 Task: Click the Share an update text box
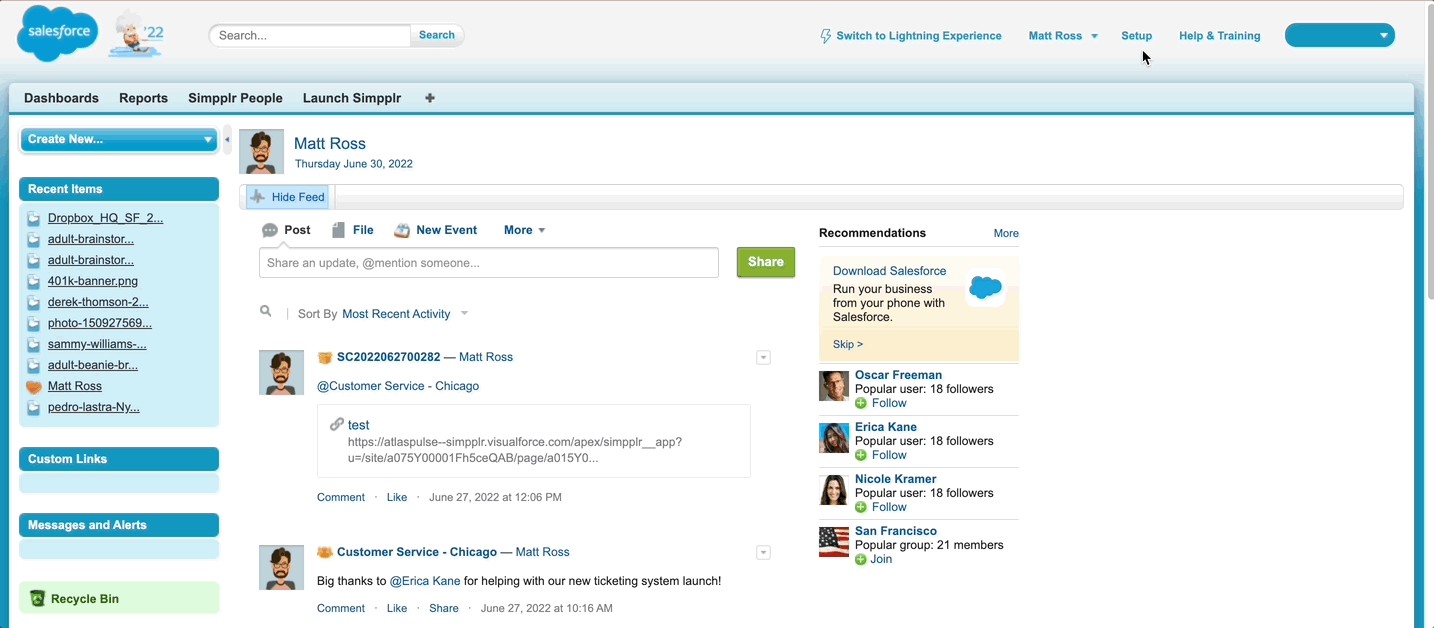coord(489,263)
